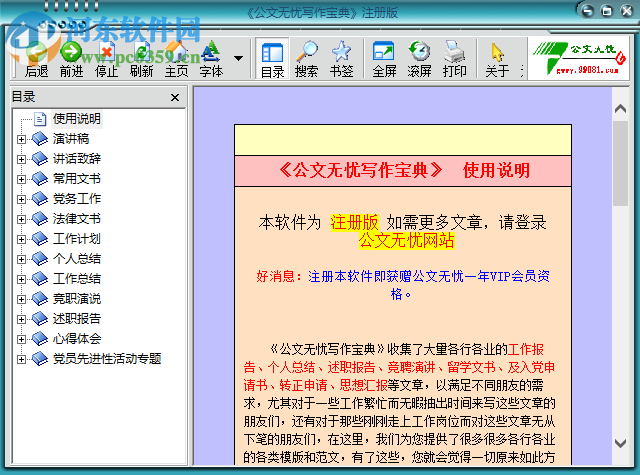
Task: Maximize the window via title bar button
Action: [x=607, y=11]
